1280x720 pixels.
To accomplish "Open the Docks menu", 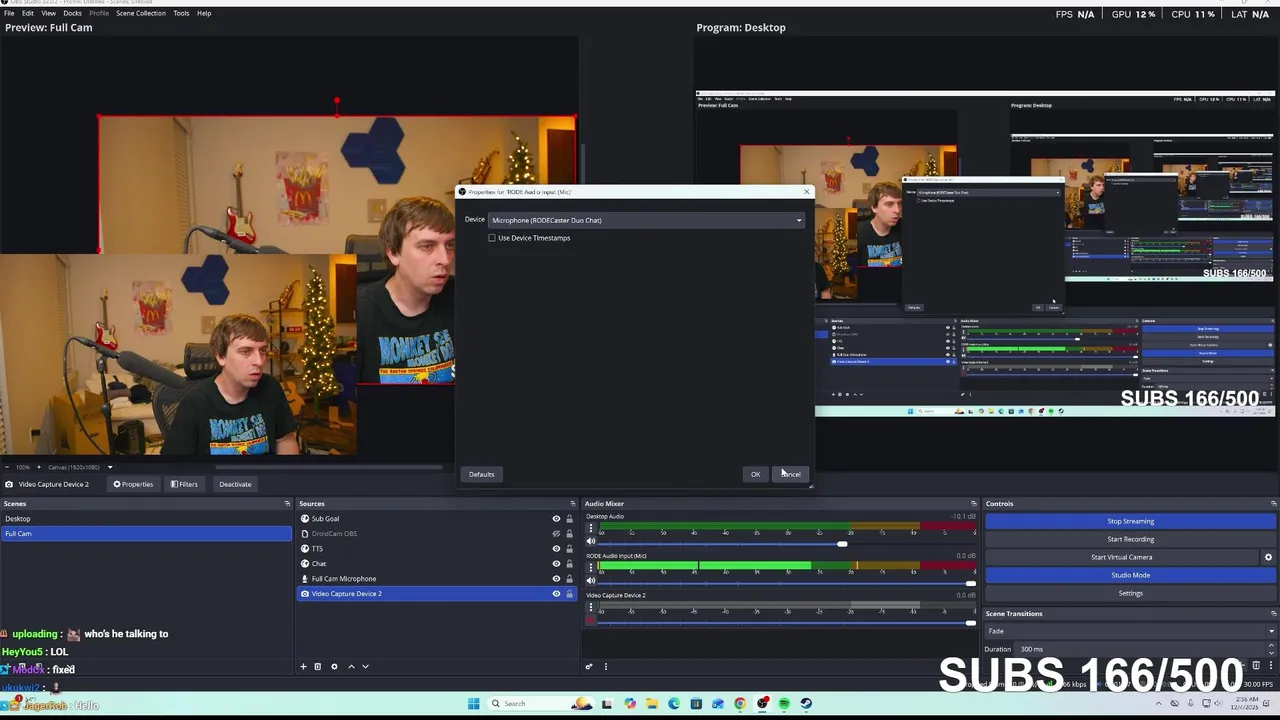I will 72,13.
